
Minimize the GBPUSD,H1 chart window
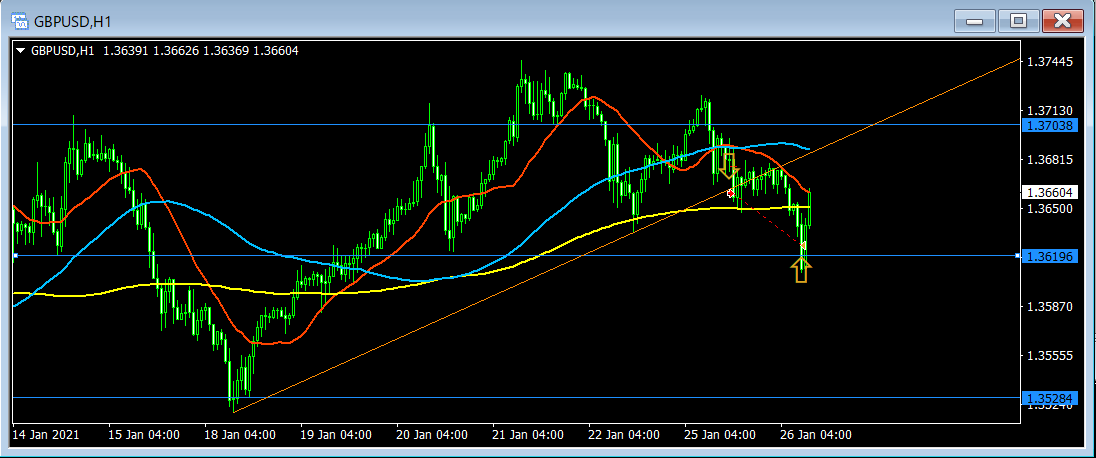[974, 21]
